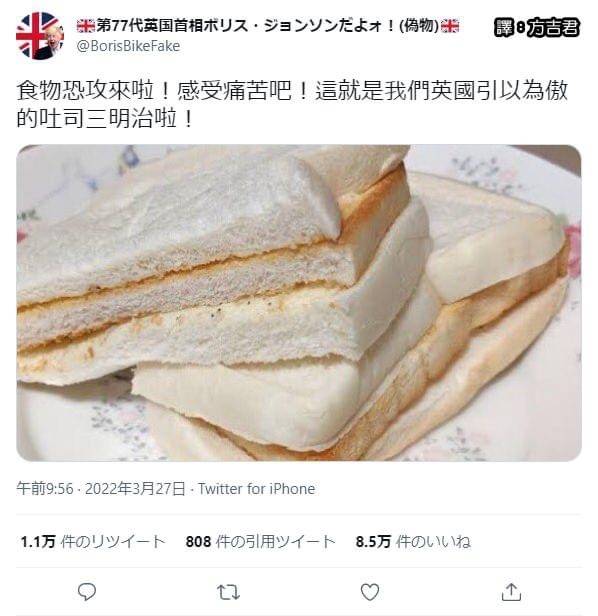View the 808 quote tweets list
Image resolution: width=598 pixels, height=616 pixels.
(260, 541)
